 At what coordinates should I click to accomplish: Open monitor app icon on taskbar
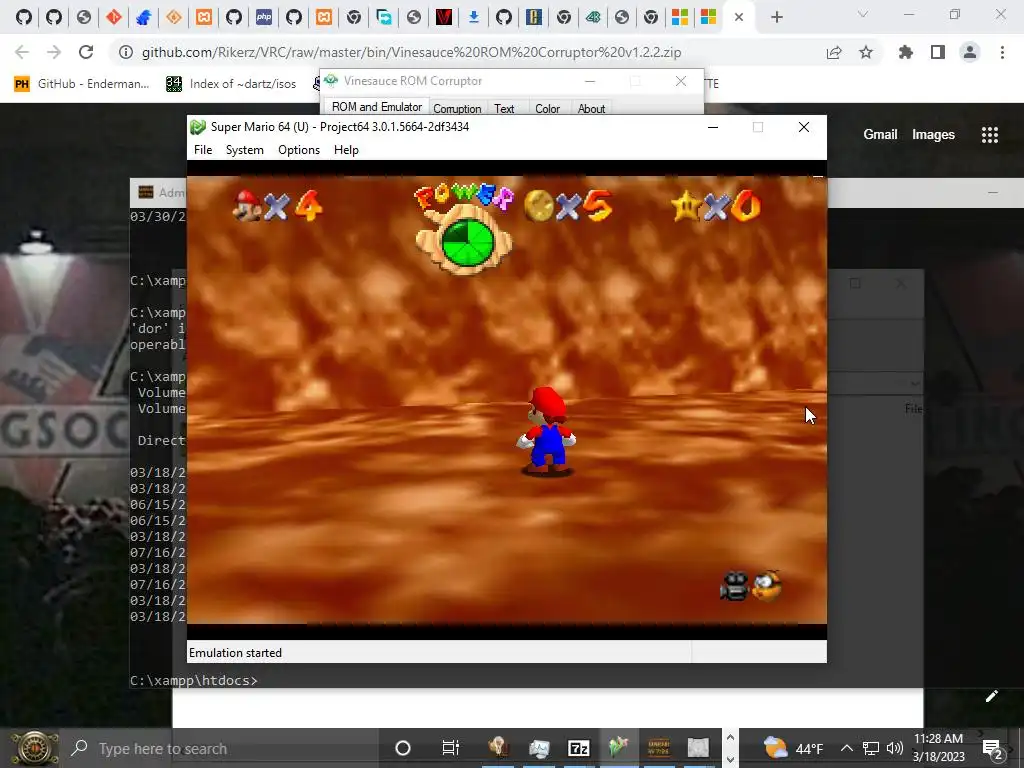(539, 748)
